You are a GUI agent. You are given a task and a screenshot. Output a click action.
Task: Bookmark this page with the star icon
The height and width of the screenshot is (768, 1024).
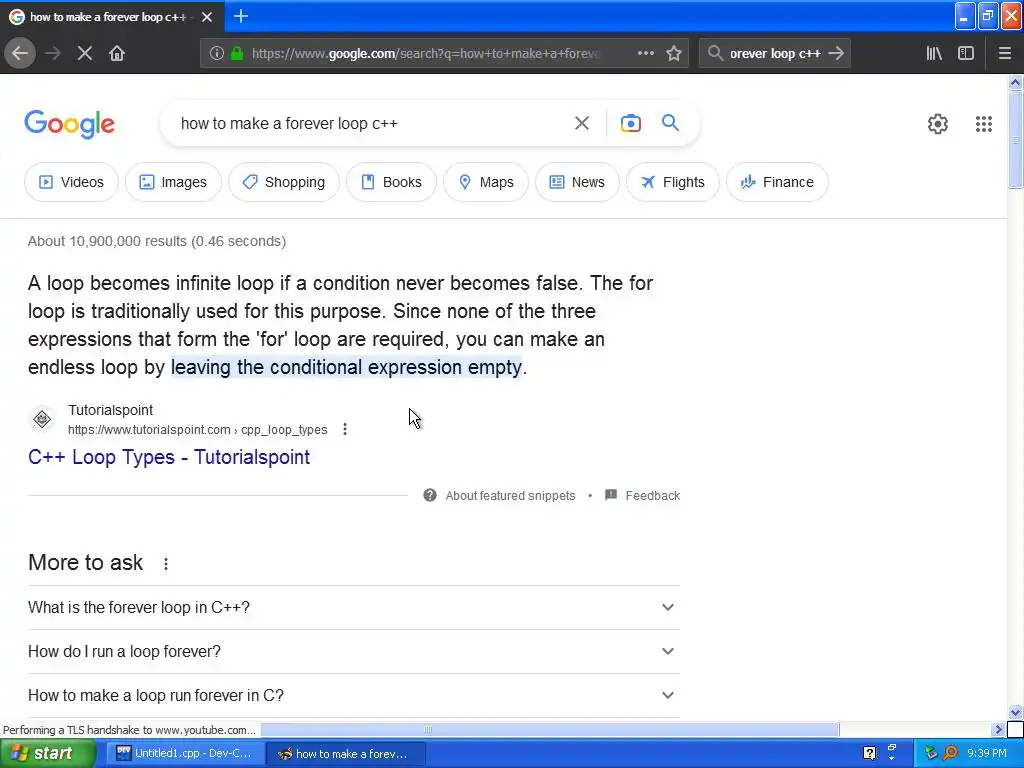click(x=674, y=54)
